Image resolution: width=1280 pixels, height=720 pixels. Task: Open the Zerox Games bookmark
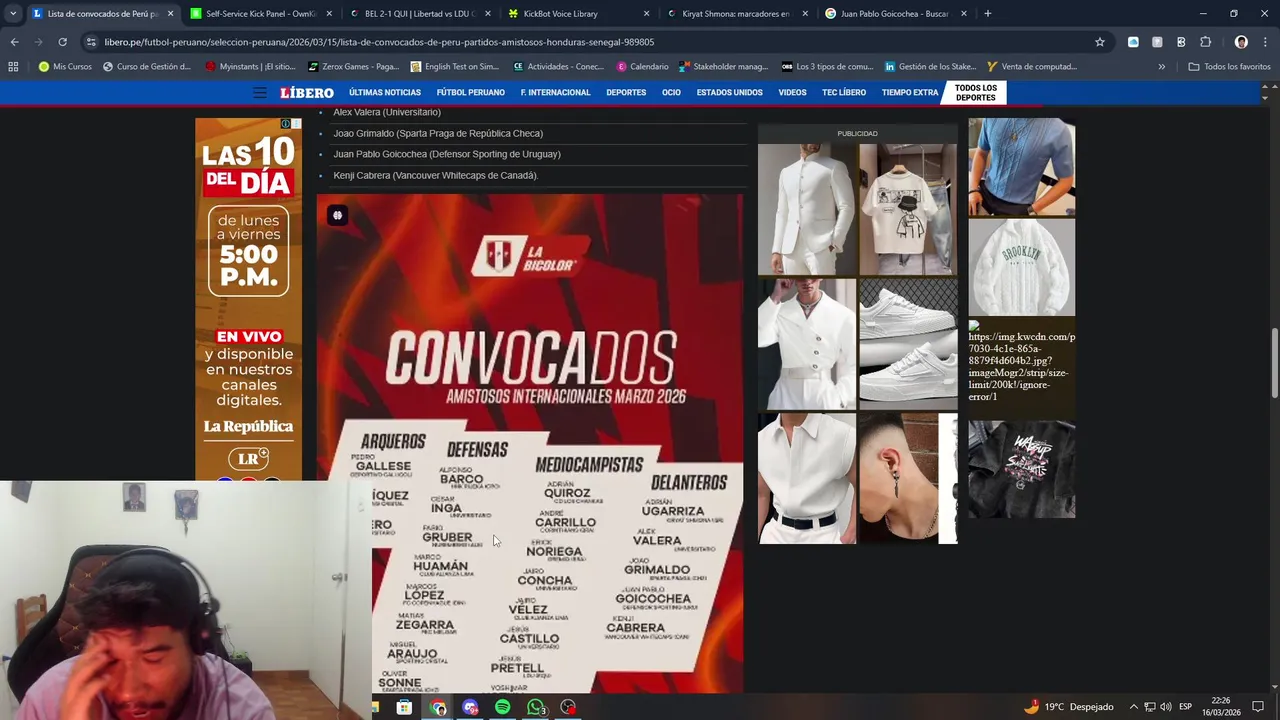tap(353, 67)
